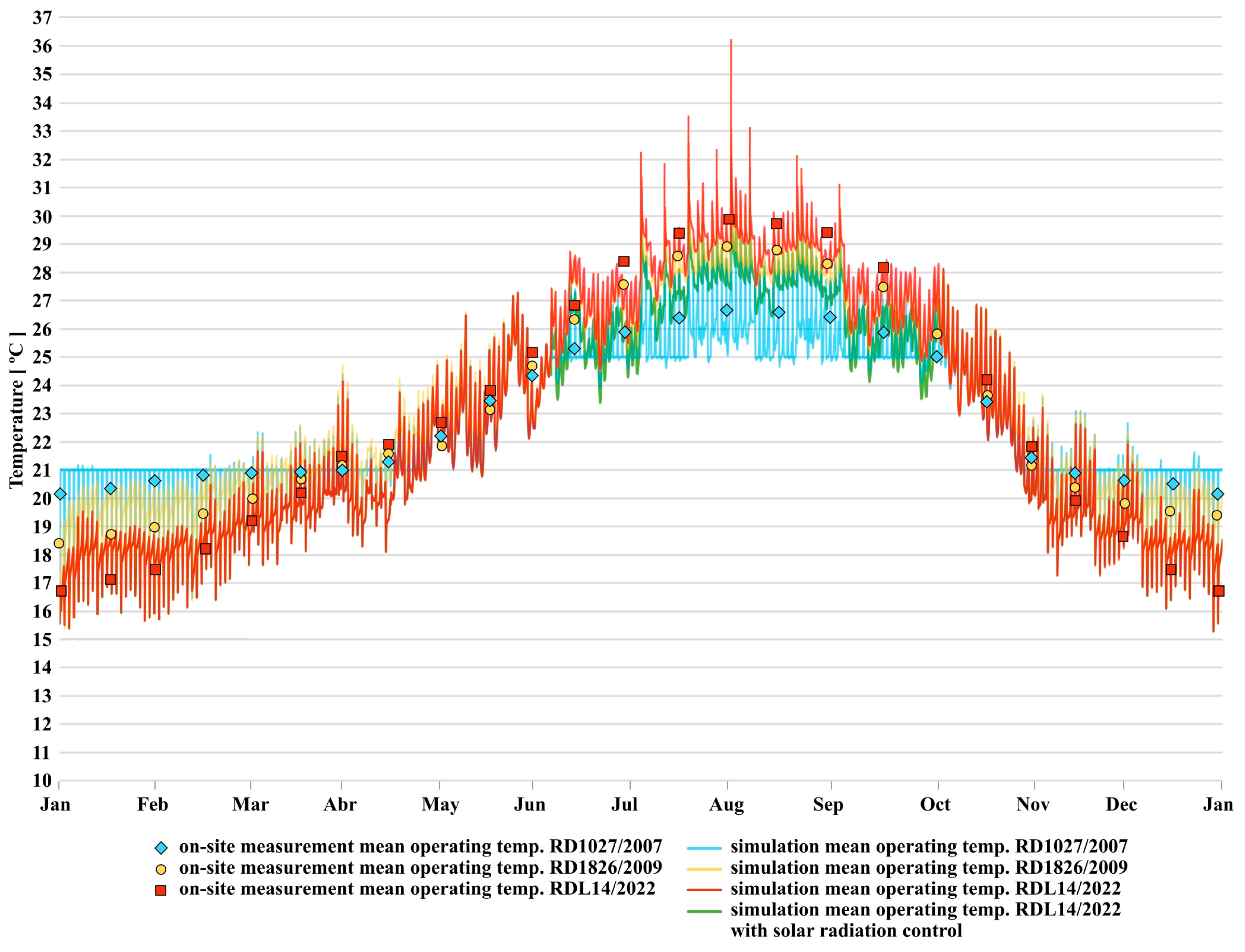This screenshot has height=952, width=1245.
Task: Click the blue diamond data marker at August 1st
Action: tap(727, 311)
